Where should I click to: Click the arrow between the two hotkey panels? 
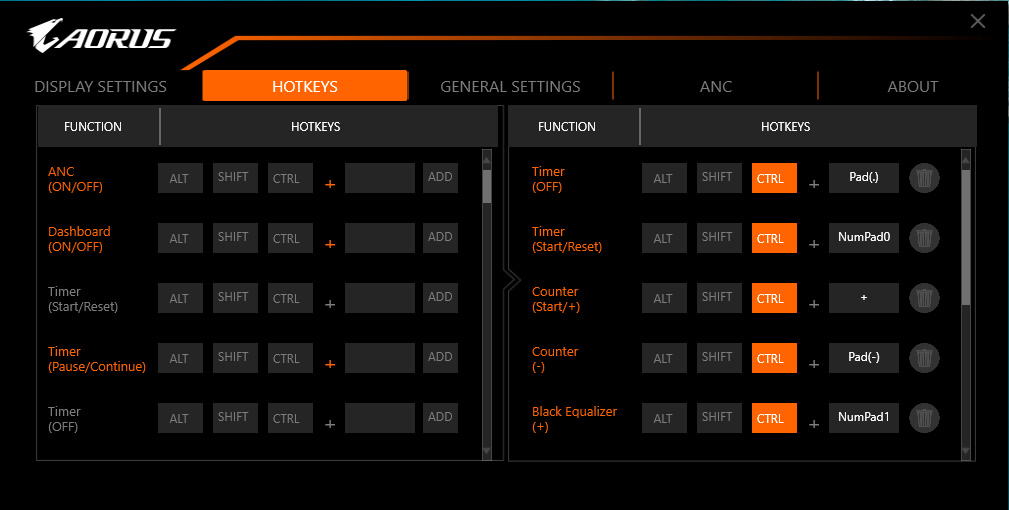pos(512,279)
